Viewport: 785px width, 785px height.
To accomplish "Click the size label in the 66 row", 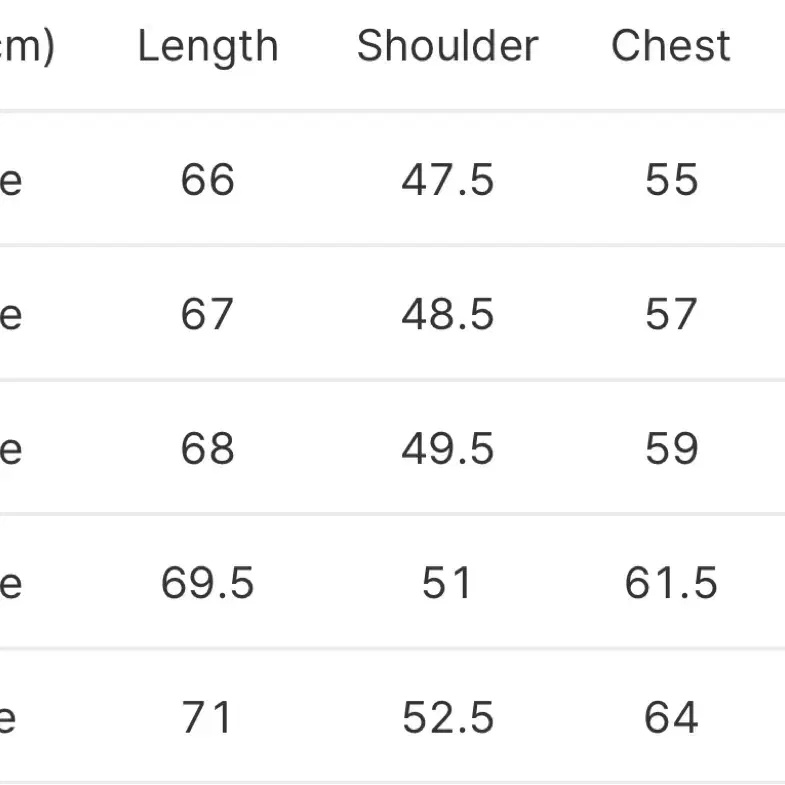I will pyautogui.click(x=11, y=182).
